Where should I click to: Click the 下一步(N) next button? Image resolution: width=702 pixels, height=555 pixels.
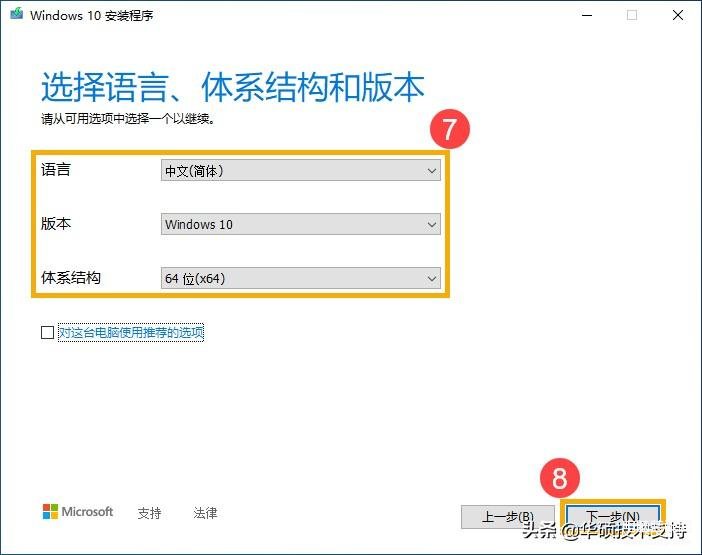click(613, 516)
